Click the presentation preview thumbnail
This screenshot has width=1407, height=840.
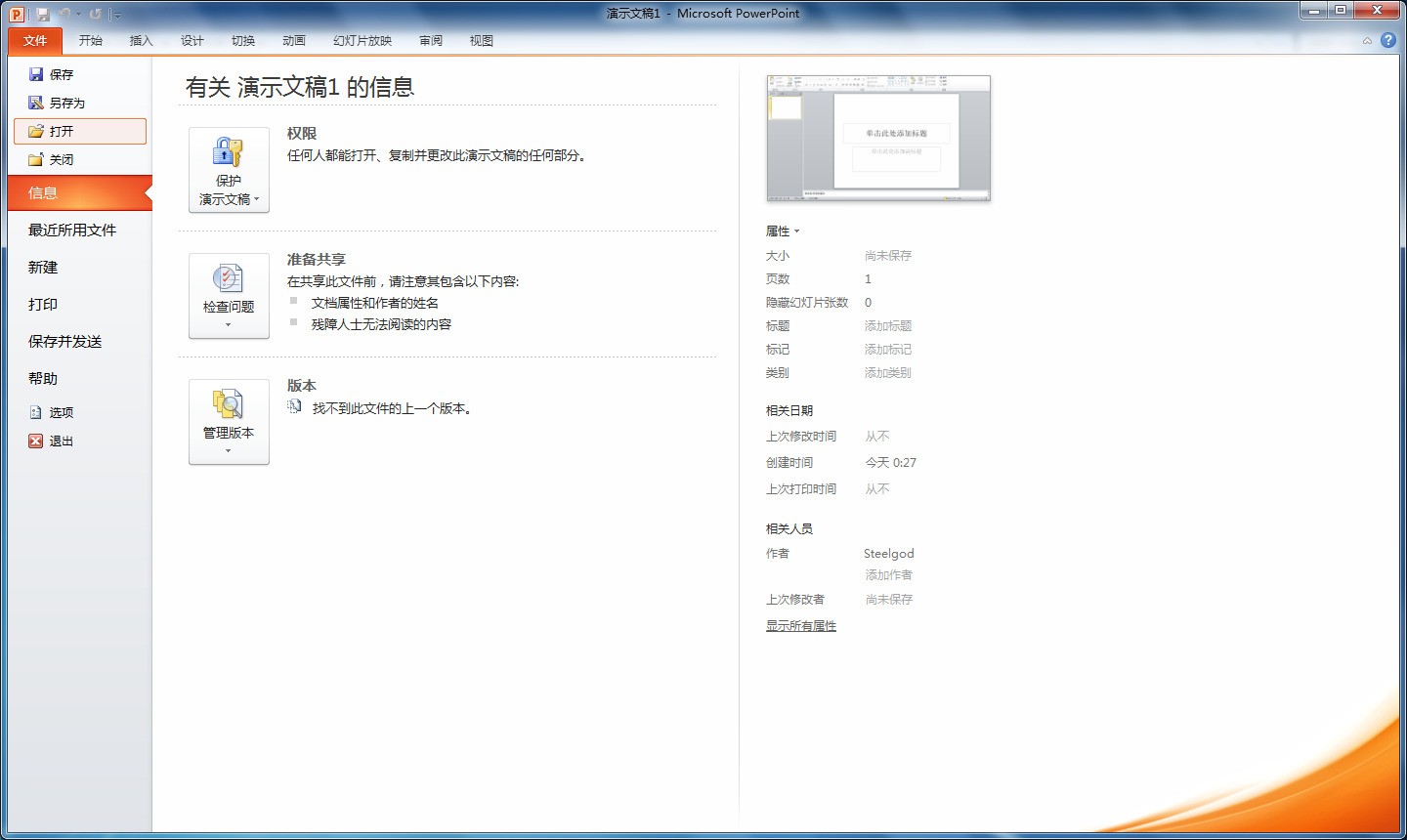tap(878, 138)
